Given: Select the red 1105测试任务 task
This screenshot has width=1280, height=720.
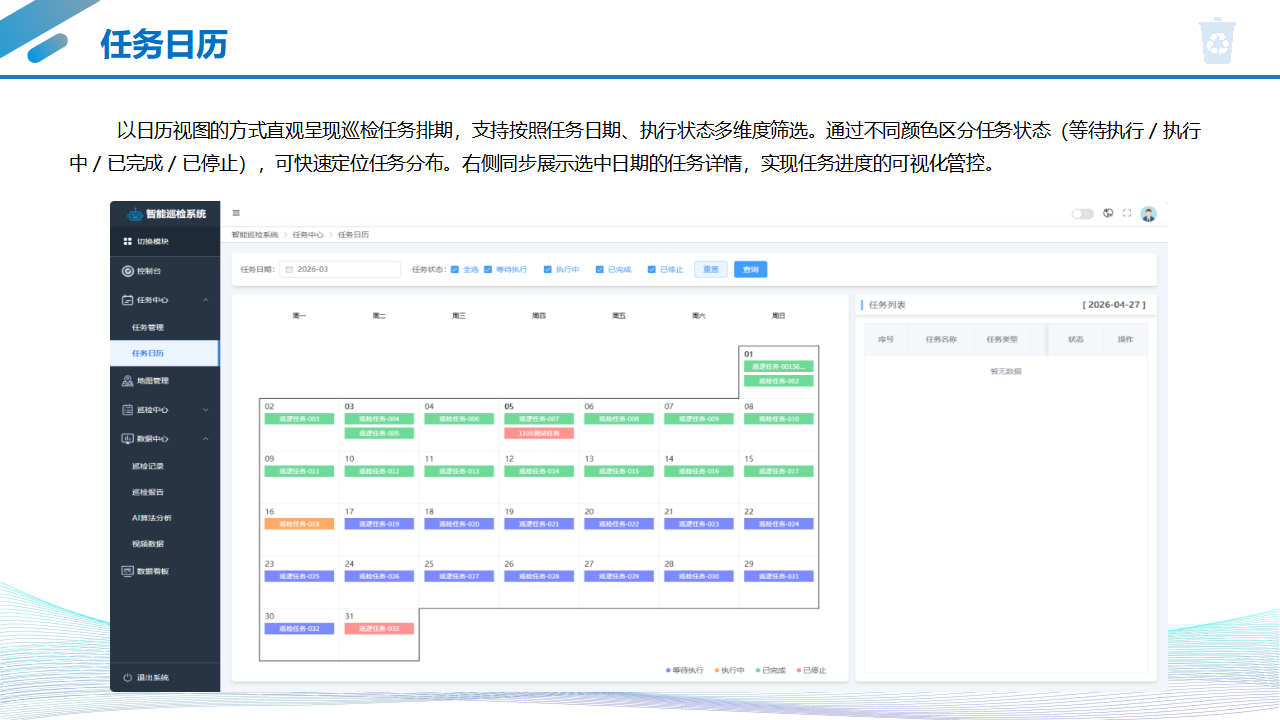Looking at the screenshot, I should (539, 433).
